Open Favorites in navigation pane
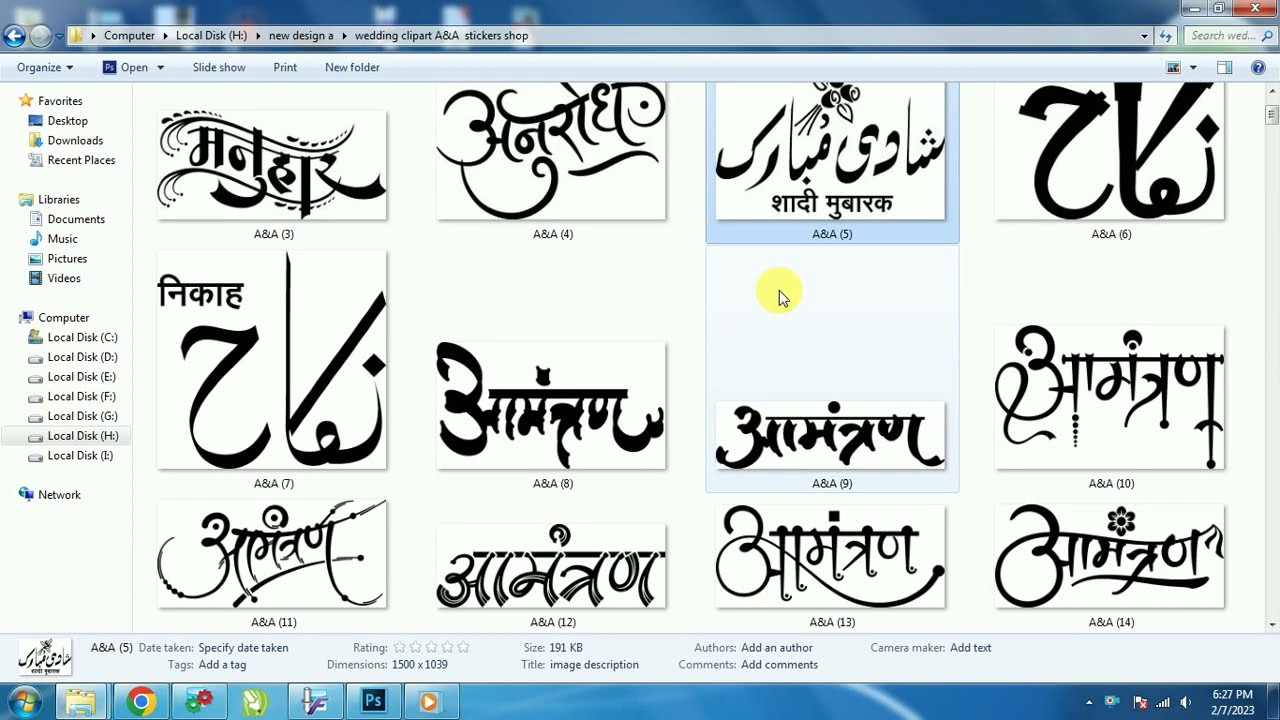The width and height of the screenshot is (1280, 720). [60, 101]
